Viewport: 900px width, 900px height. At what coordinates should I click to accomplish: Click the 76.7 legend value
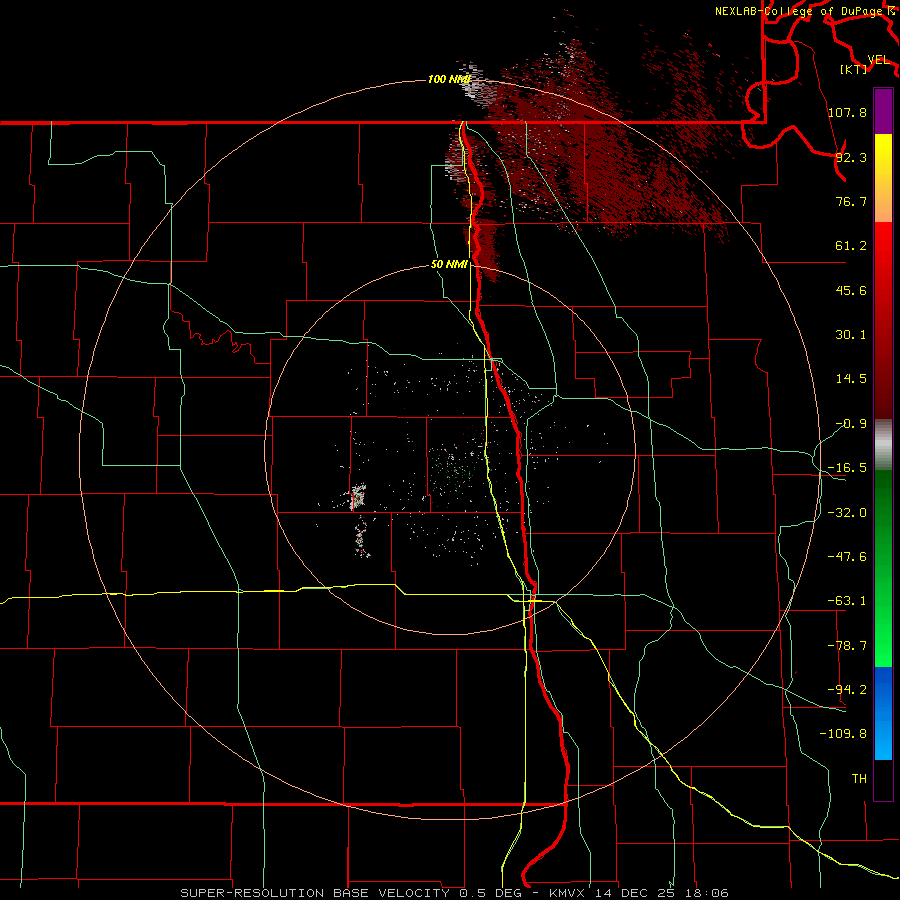click(x=851, y=201)
